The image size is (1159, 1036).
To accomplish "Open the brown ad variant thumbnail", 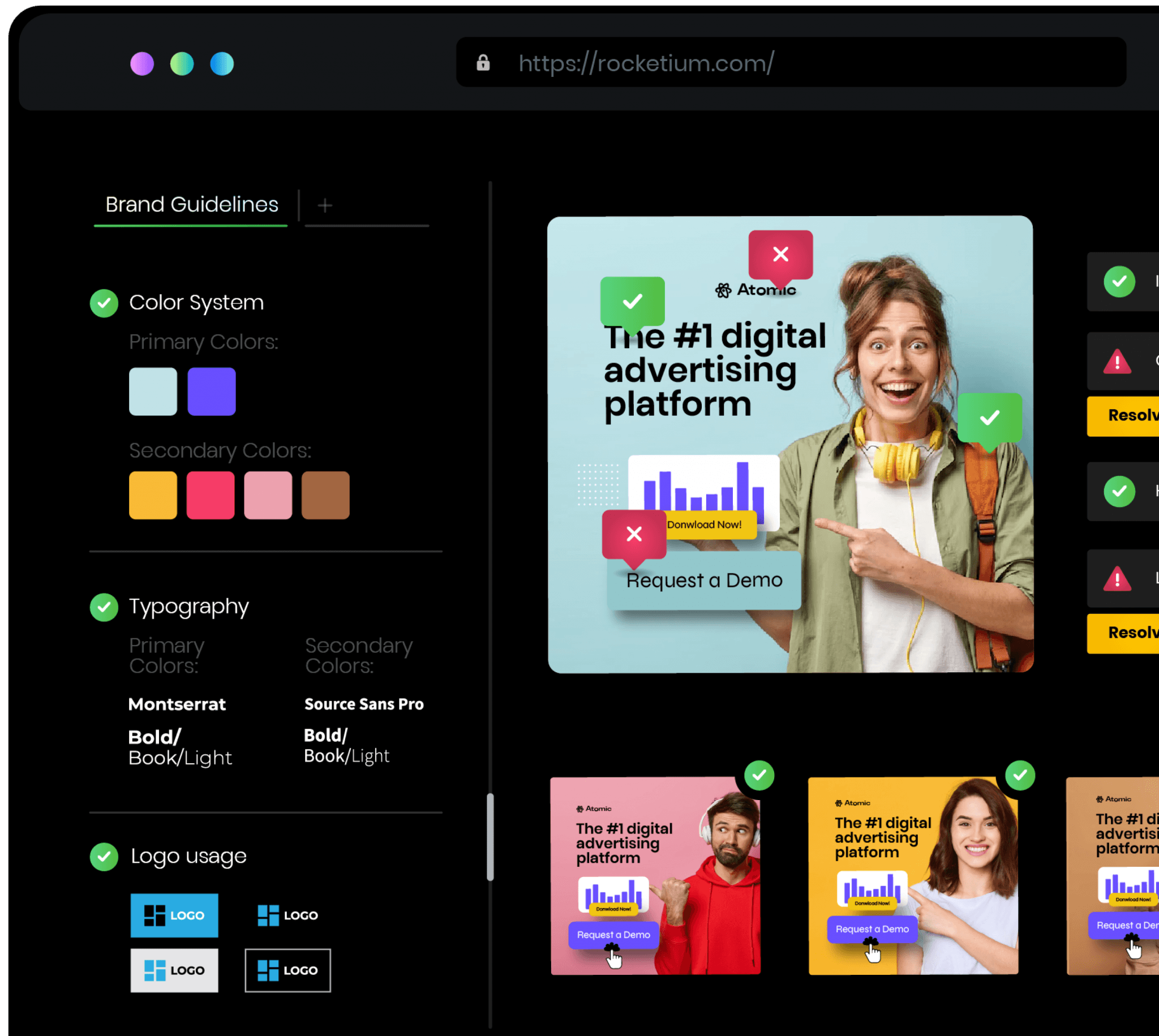I will (x=1113, y=876).
